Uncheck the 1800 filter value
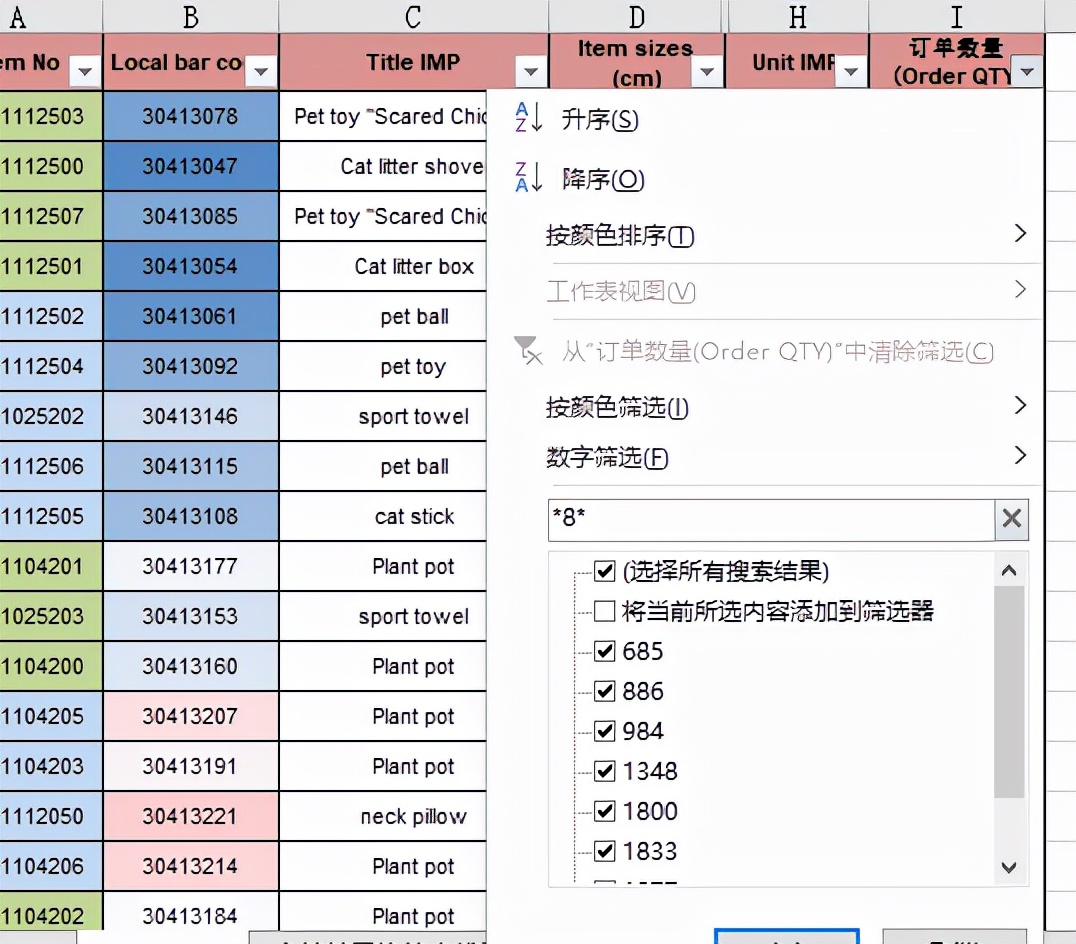This screenshot has height=944, width=1076. coord(605,811)
